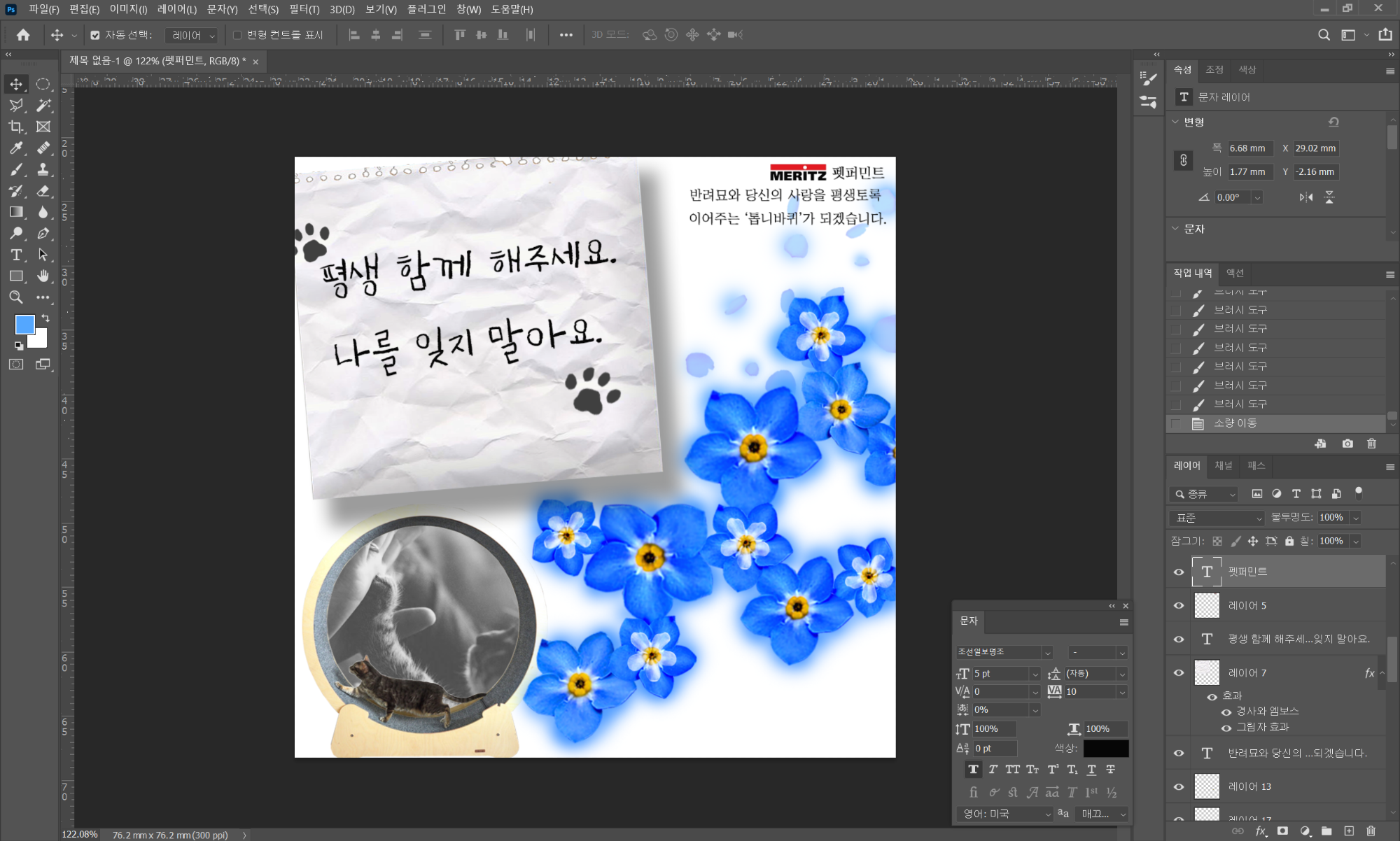Enable 변형 컨트롤 표시 checkbox
1400x841 pixels.
tap(237, 35)
